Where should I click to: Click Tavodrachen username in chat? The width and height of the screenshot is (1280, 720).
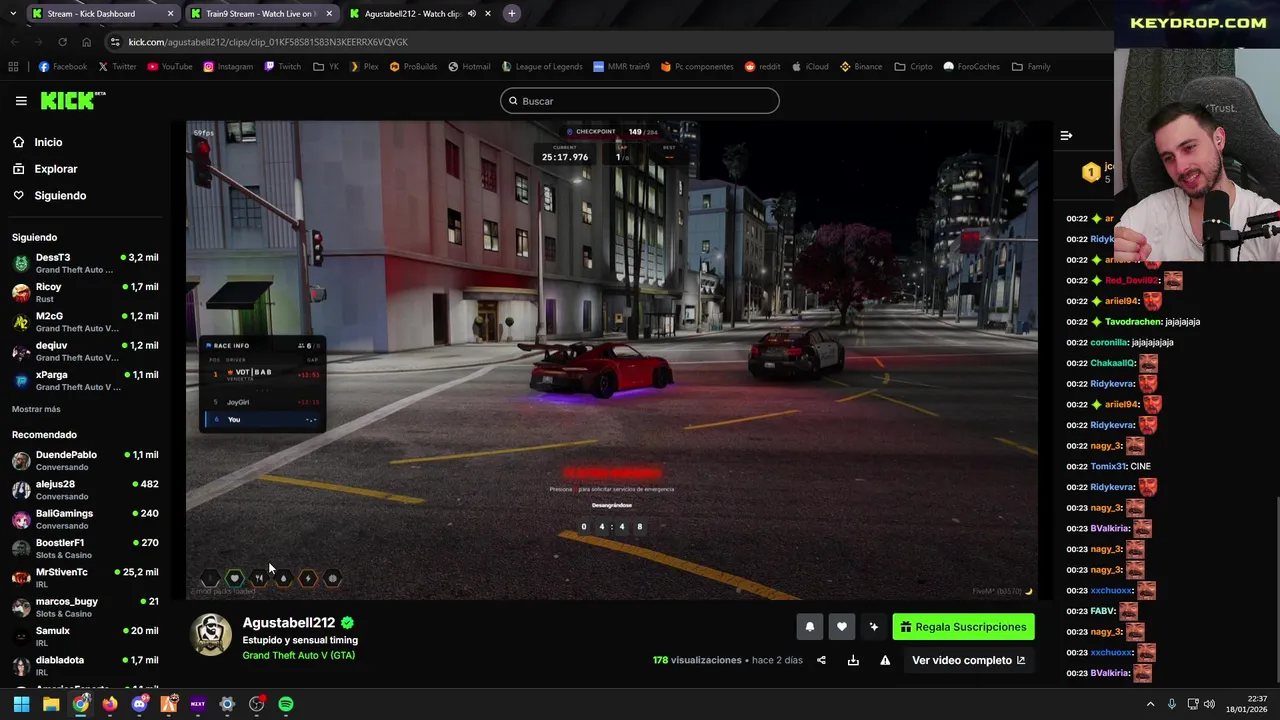click(1132, 322)
